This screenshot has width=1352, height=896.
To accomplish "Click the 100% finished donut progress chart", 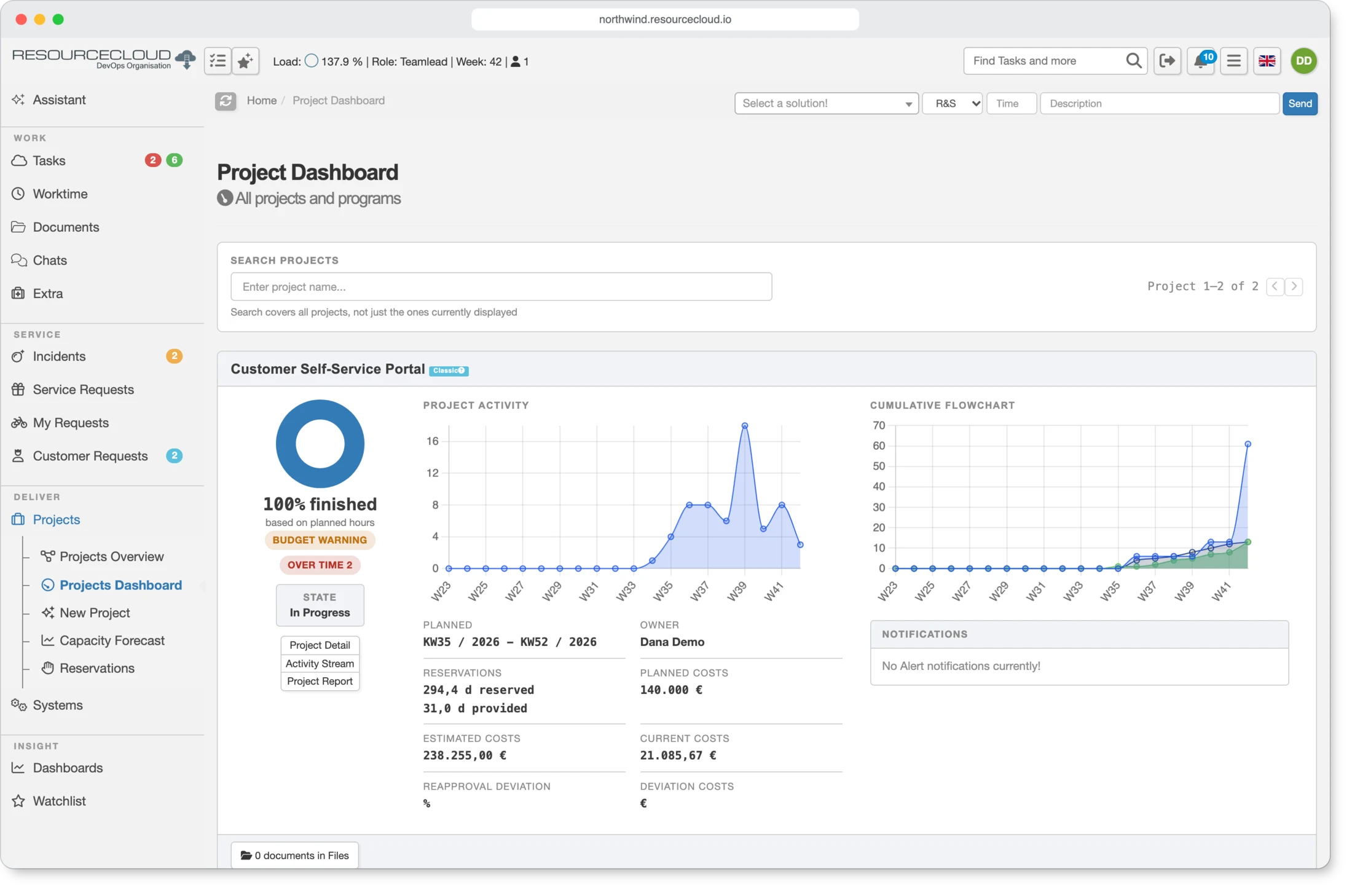I will coord(320,444).
